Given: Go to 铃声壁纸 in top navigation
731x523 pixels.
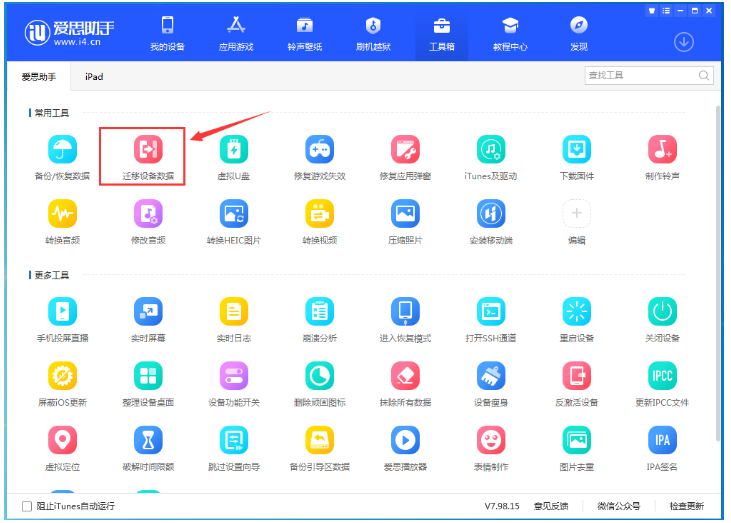Looking at the screenshot, I should (304, 34).
